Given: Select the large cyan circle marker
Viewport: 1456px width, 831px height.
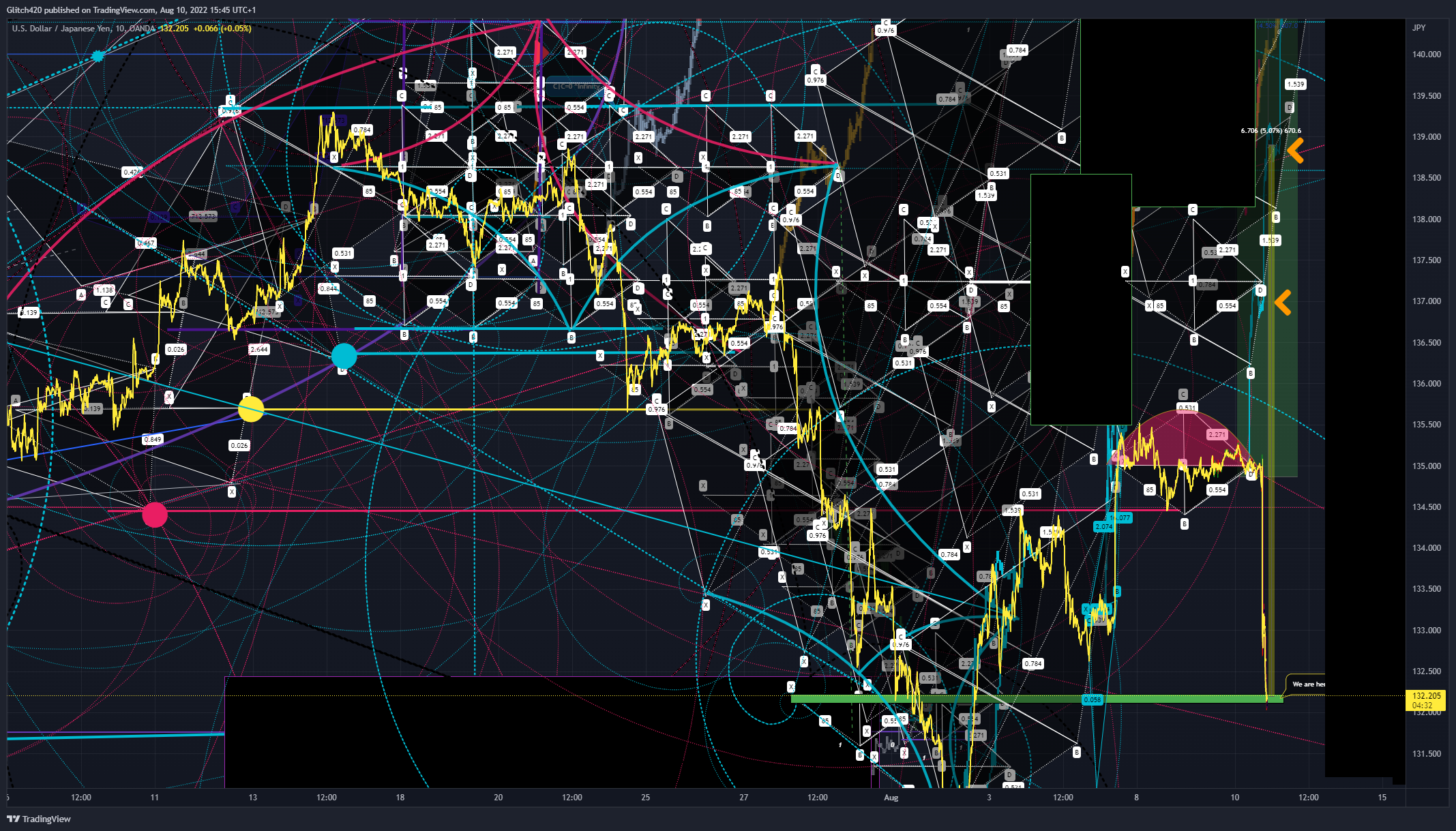Looking at the screenshot, I should coord(344,356).
